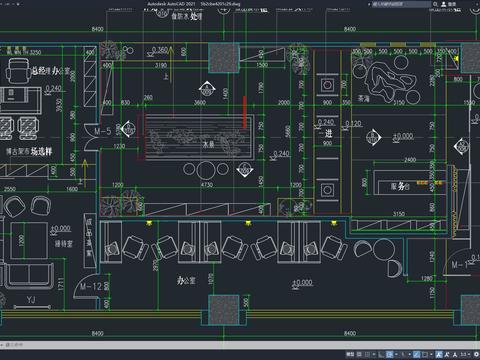Toggle snap mode in the status bar
This screenshot has width=480, height=360.
coord(367,354)
